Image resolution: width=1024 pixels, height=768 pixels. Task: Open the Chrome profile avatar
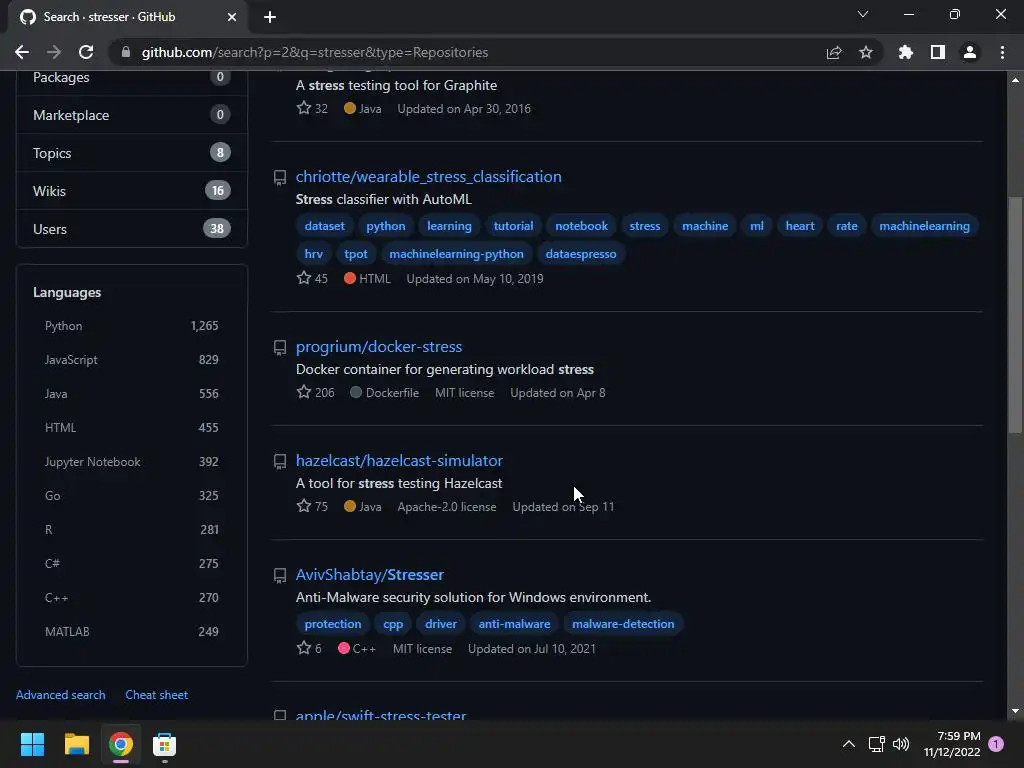970,52
